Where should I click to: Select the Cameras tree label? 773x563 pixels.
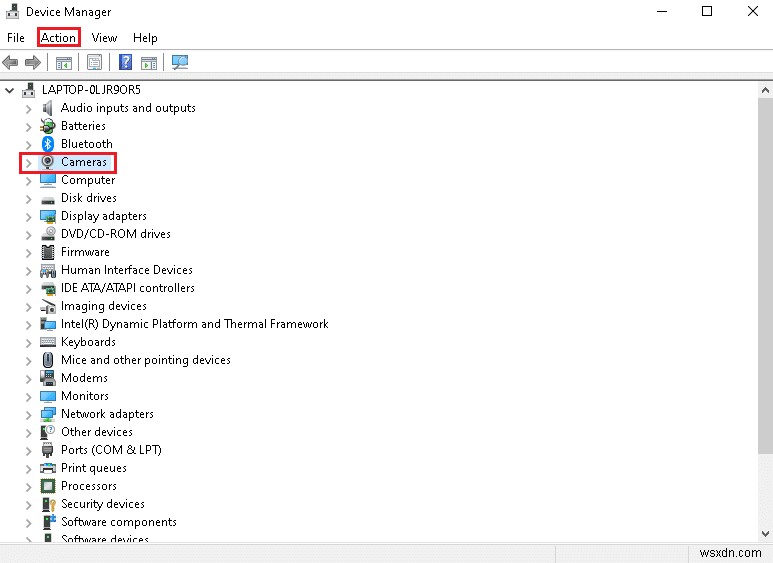click(x=84, y=162)
